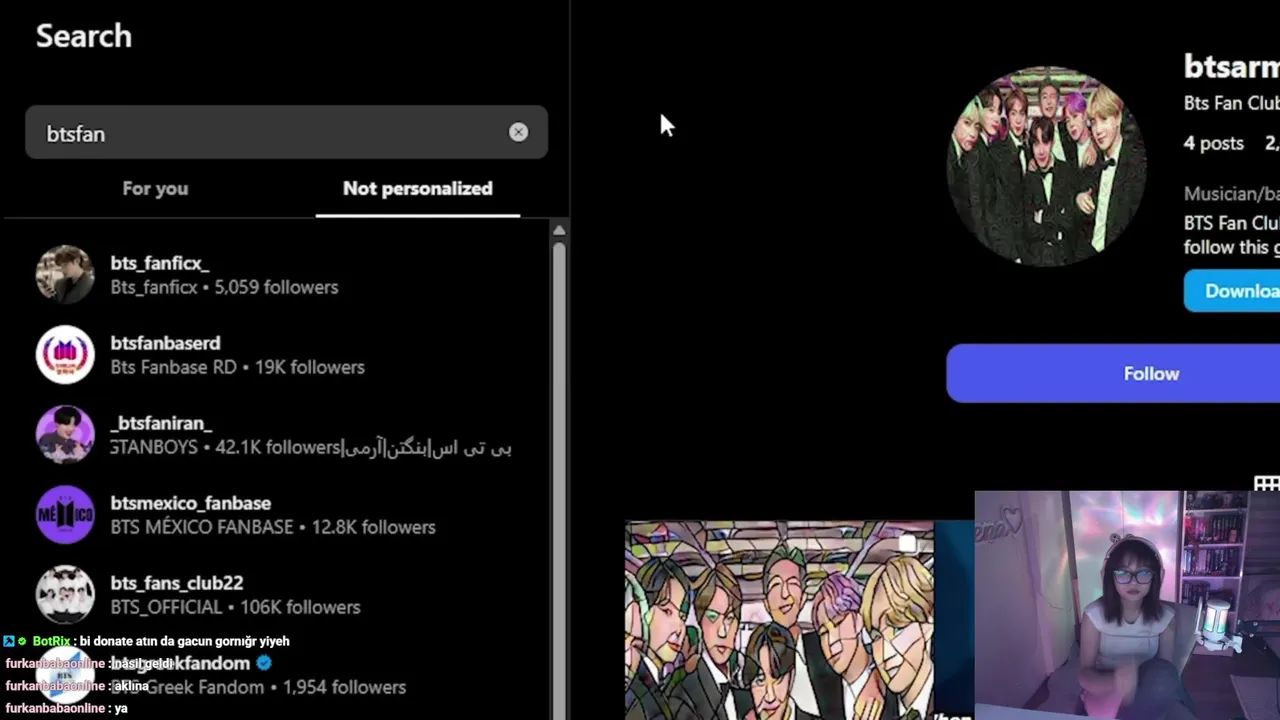Select username _btsfaniran_

[x=161, y=423]
